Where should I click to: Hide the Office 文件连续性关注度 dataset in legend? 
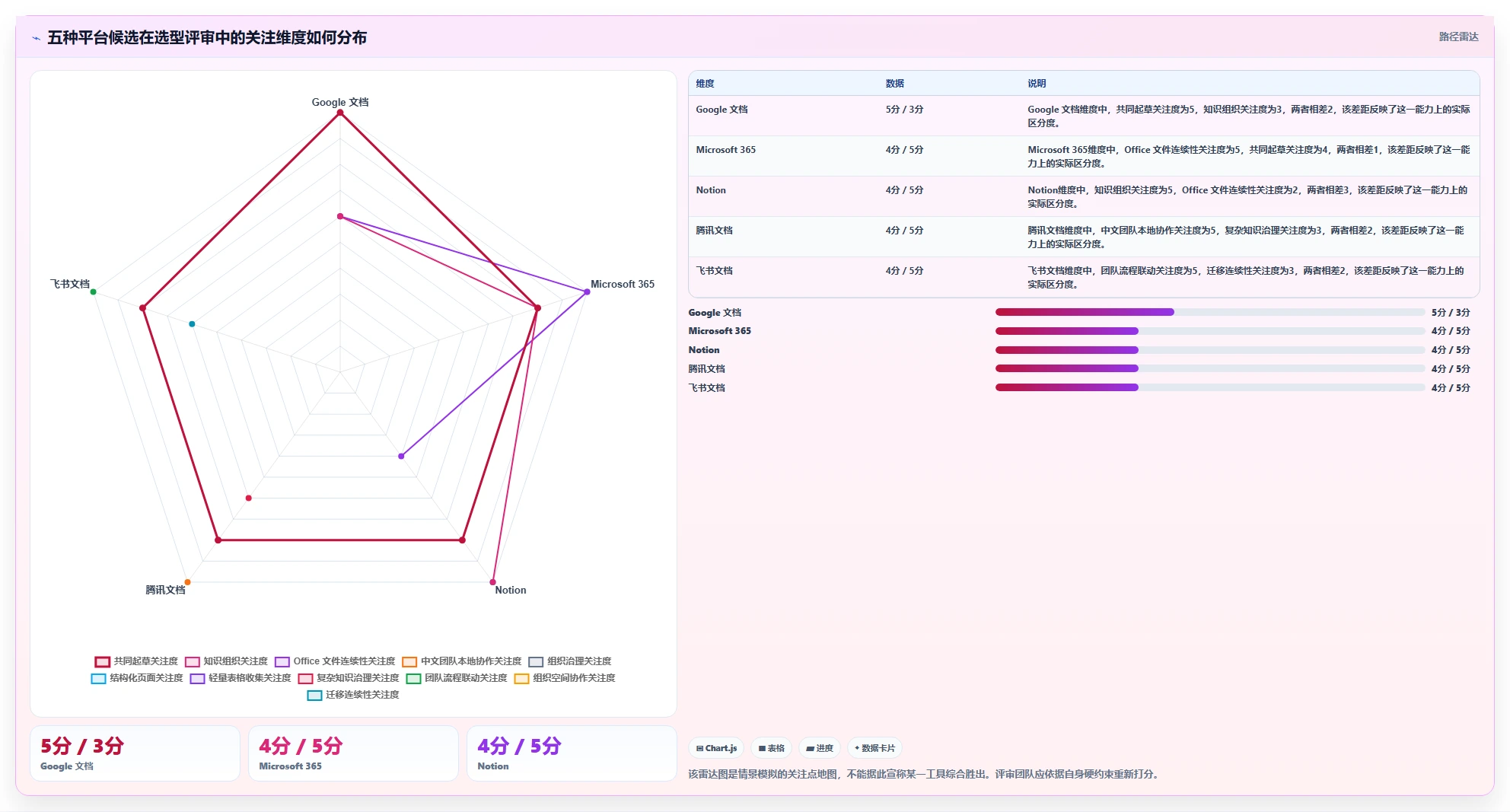pos(335,661)
